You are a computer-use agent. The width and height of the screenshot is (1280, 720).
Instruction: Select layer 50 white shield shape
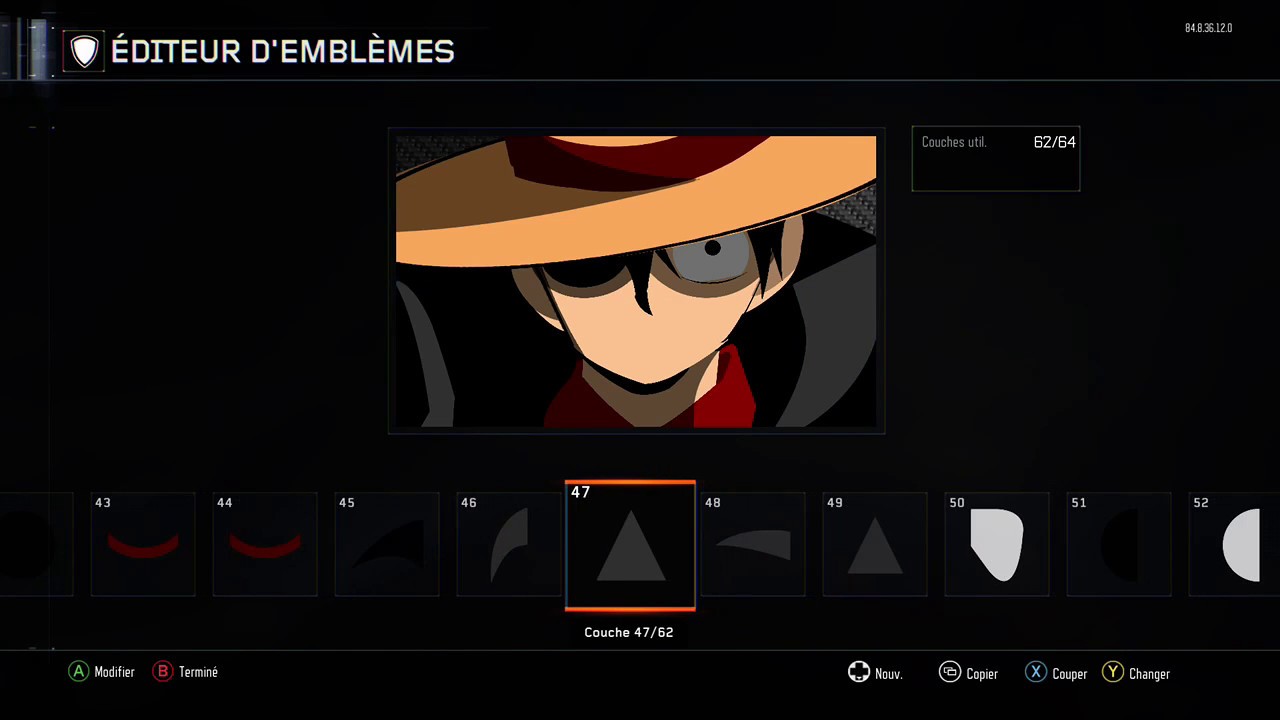[997, 544]
